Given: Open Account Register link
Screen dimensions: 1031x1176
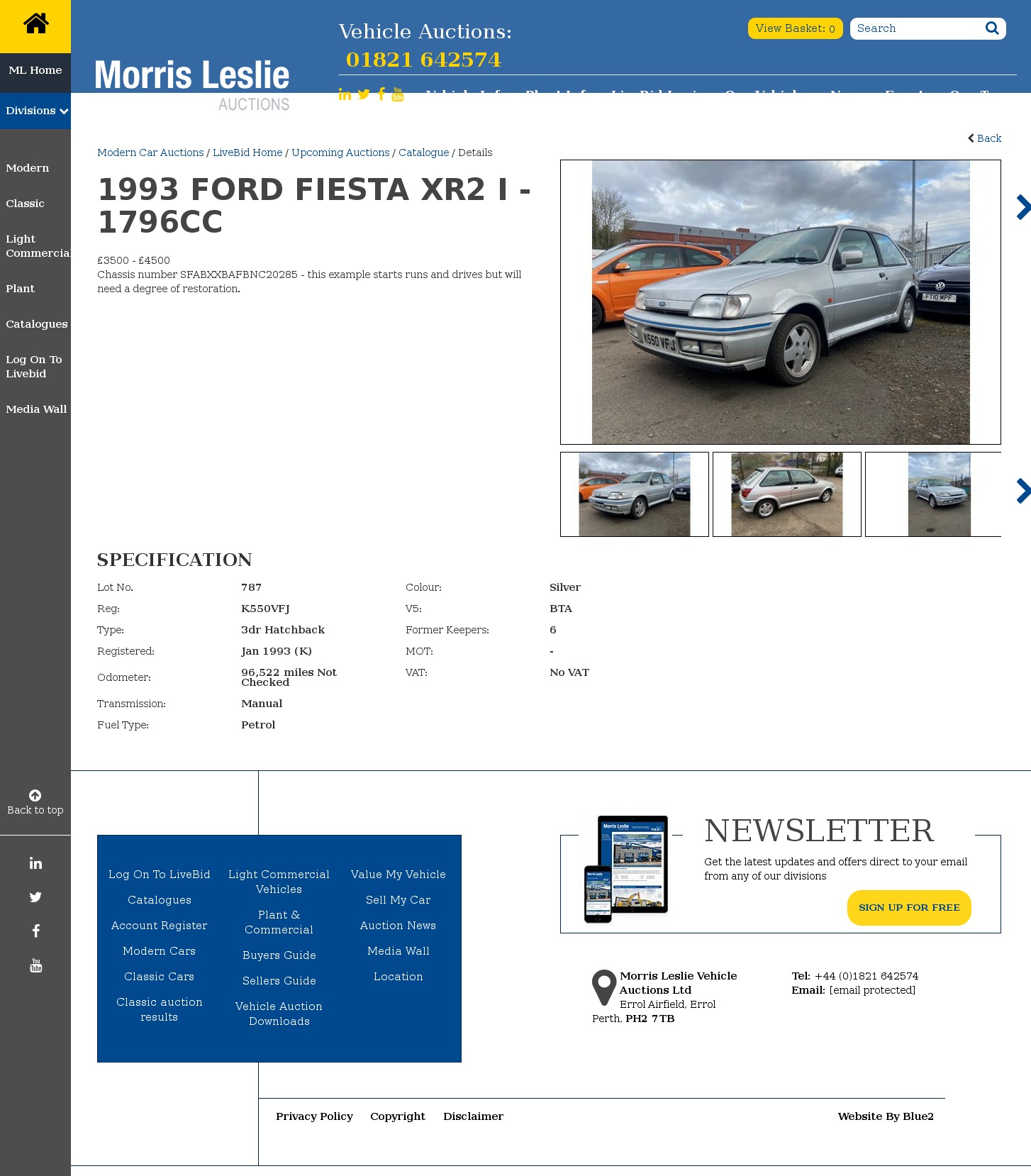Looking at the screenshot, I should click(160, 926).
